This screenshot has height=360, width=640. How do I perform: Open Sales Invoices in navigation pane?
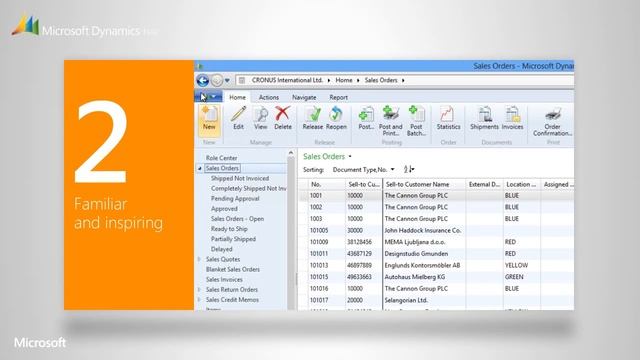coord(224,280)
